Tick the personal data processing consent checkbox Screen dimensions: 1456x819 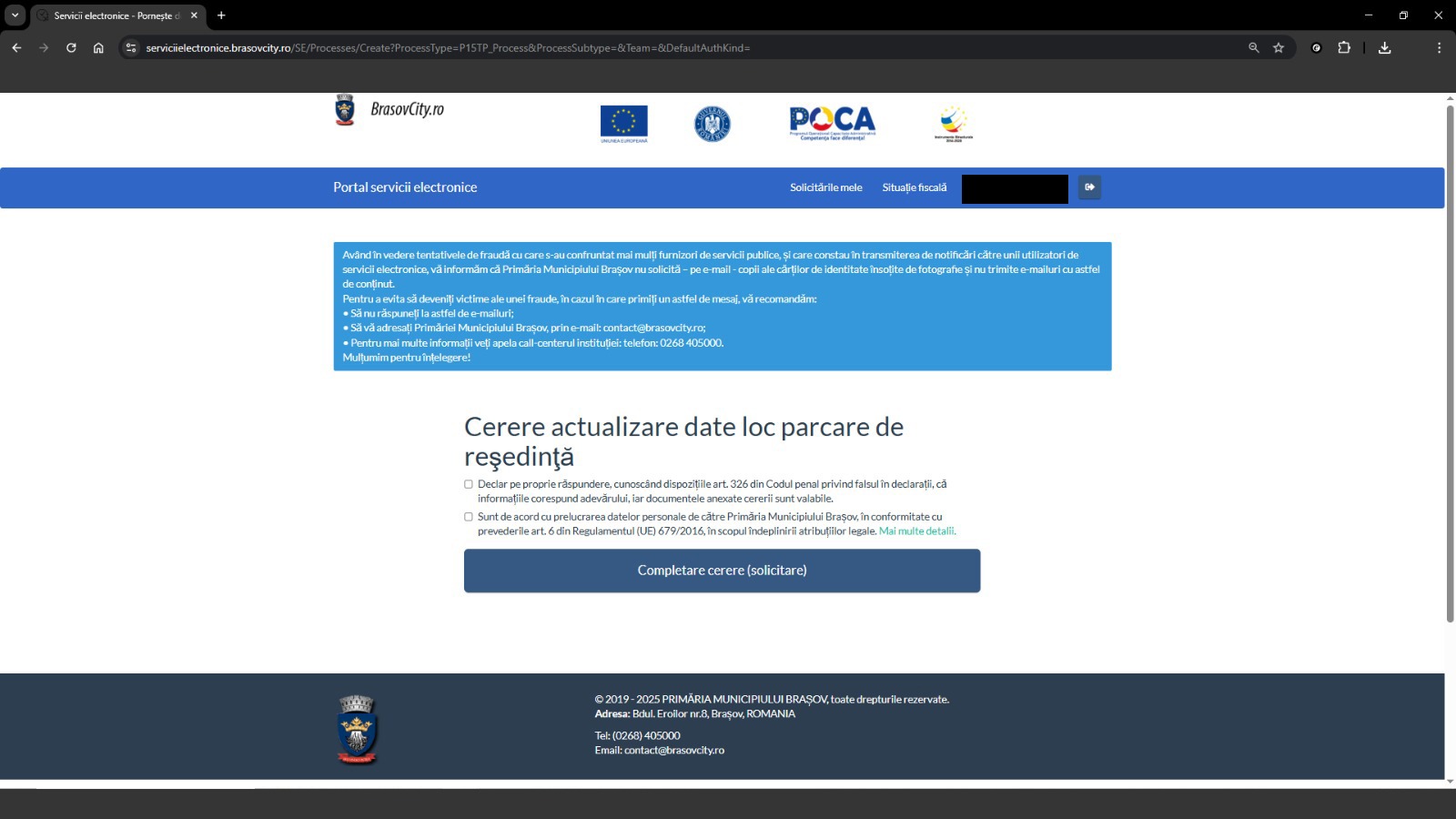(x=469, y=517)
